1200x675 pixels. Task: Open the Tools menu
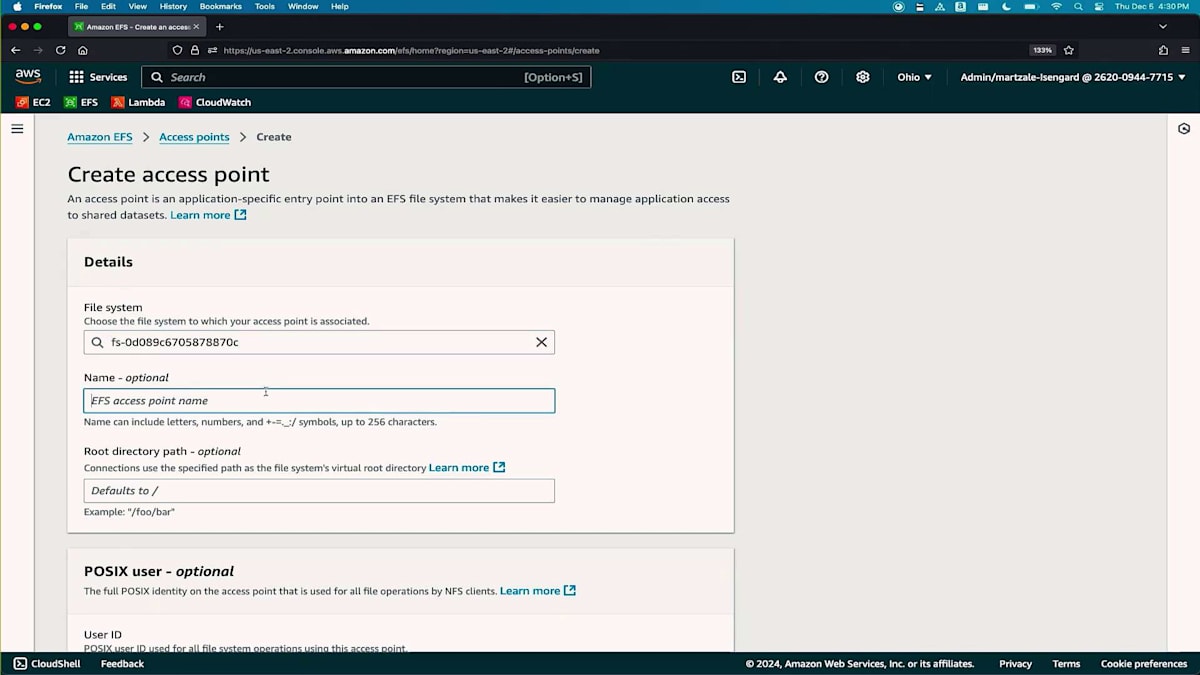pos(265,6)
